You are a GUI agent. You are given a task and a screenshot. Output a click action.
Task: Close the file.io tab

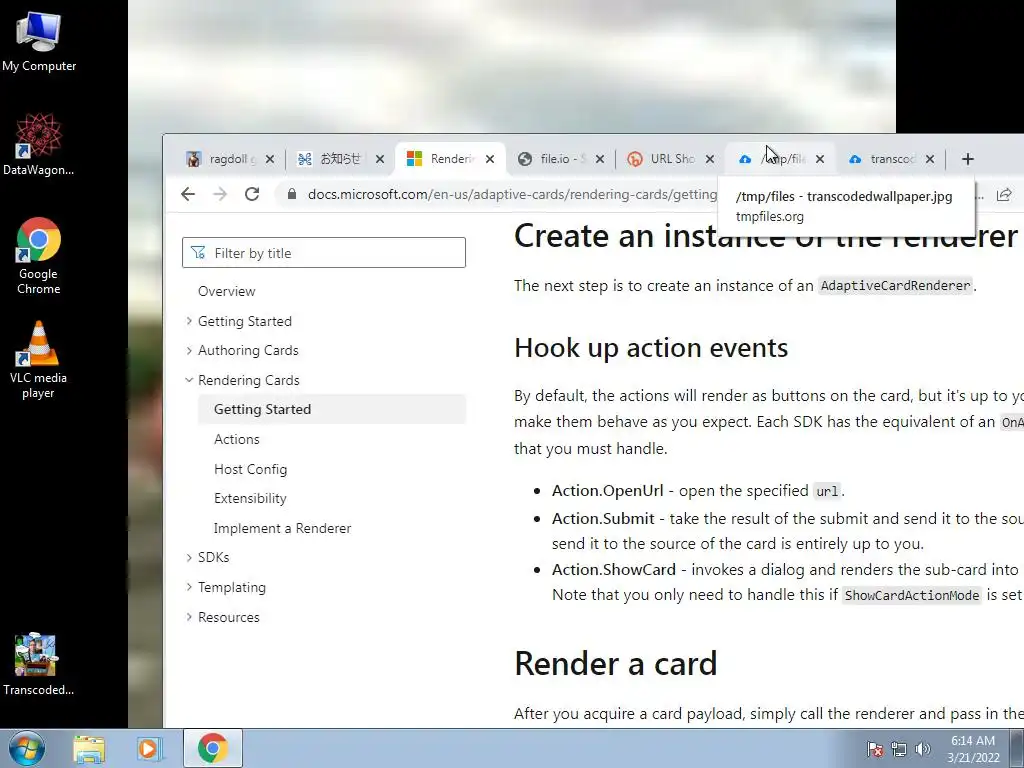coord(600,159)
